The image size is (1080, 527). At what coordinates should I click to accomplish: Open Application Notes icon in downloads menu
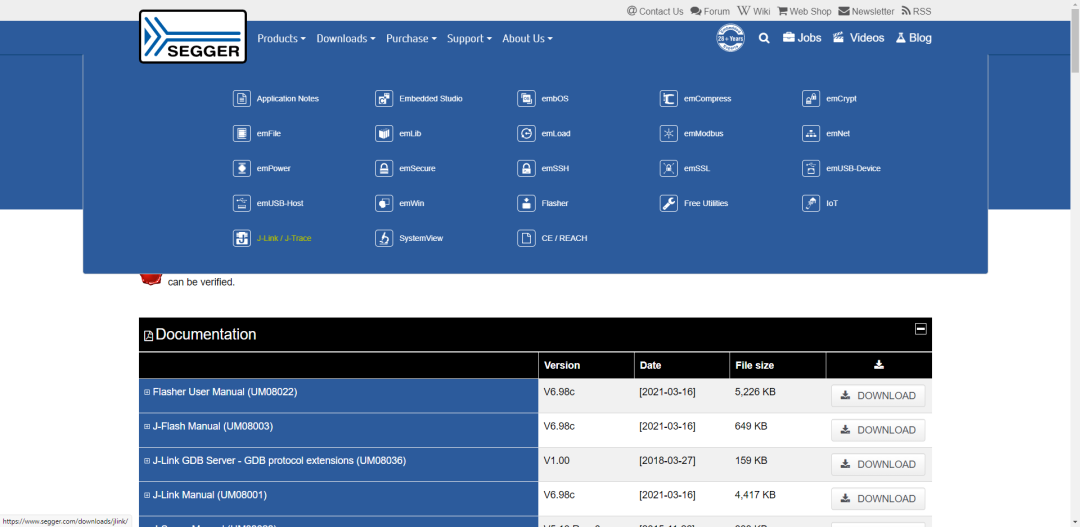(242, 99)
